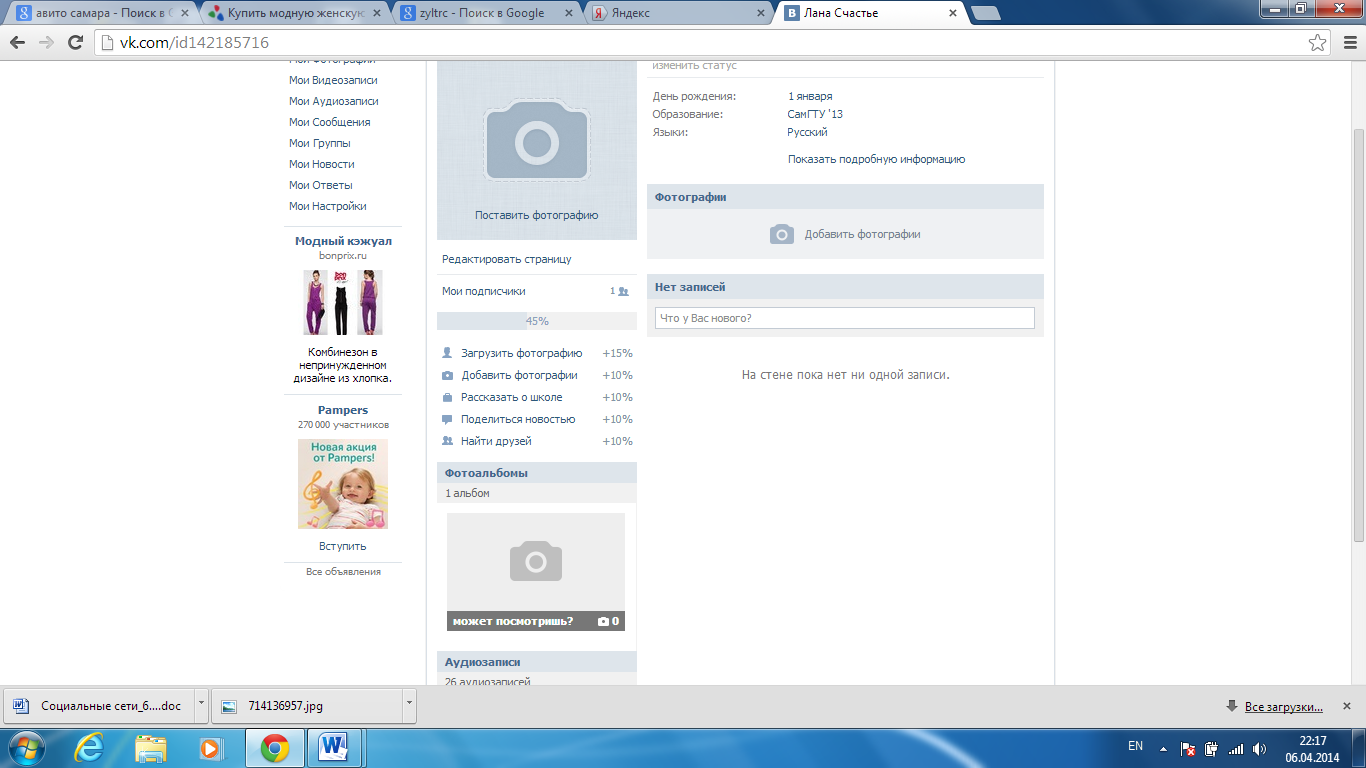Click the volume speaker tray icon
Viewport: 1366px width, 768px height.
[x=1259, y=748]
